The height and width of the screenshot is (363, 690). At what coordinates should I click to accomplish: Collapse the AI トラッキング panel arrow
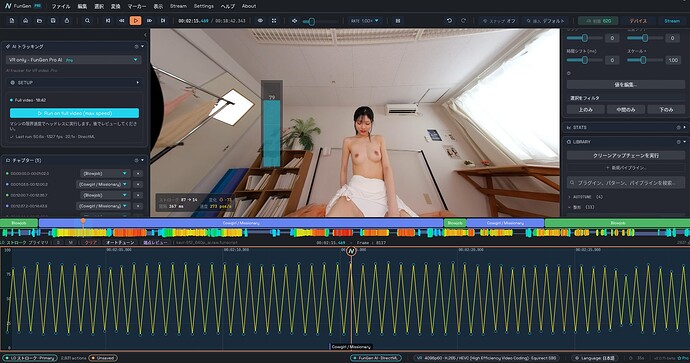click(143, 46)
